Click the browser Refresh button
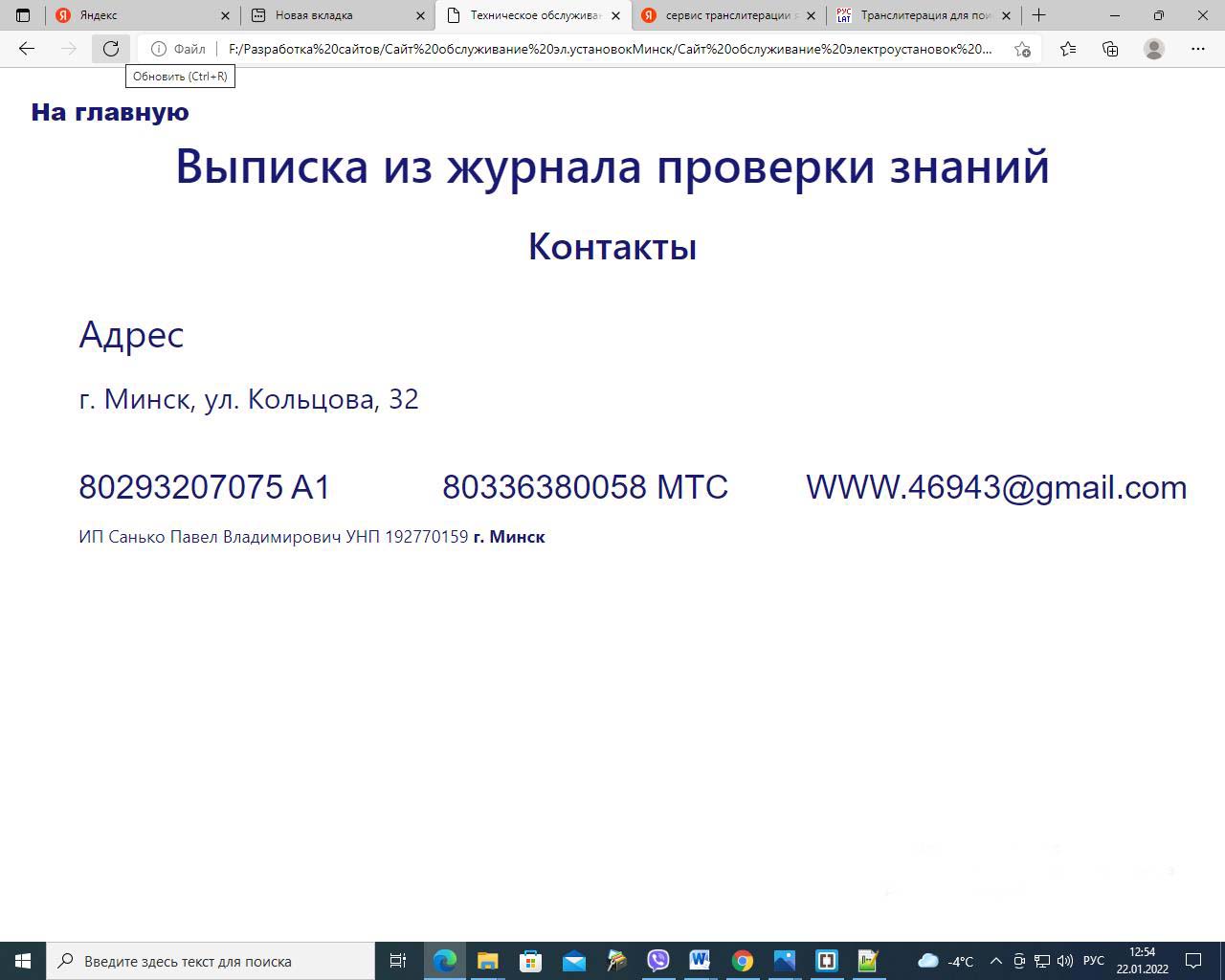This screenshot has width=1225, height=980. tap(111, 49)
